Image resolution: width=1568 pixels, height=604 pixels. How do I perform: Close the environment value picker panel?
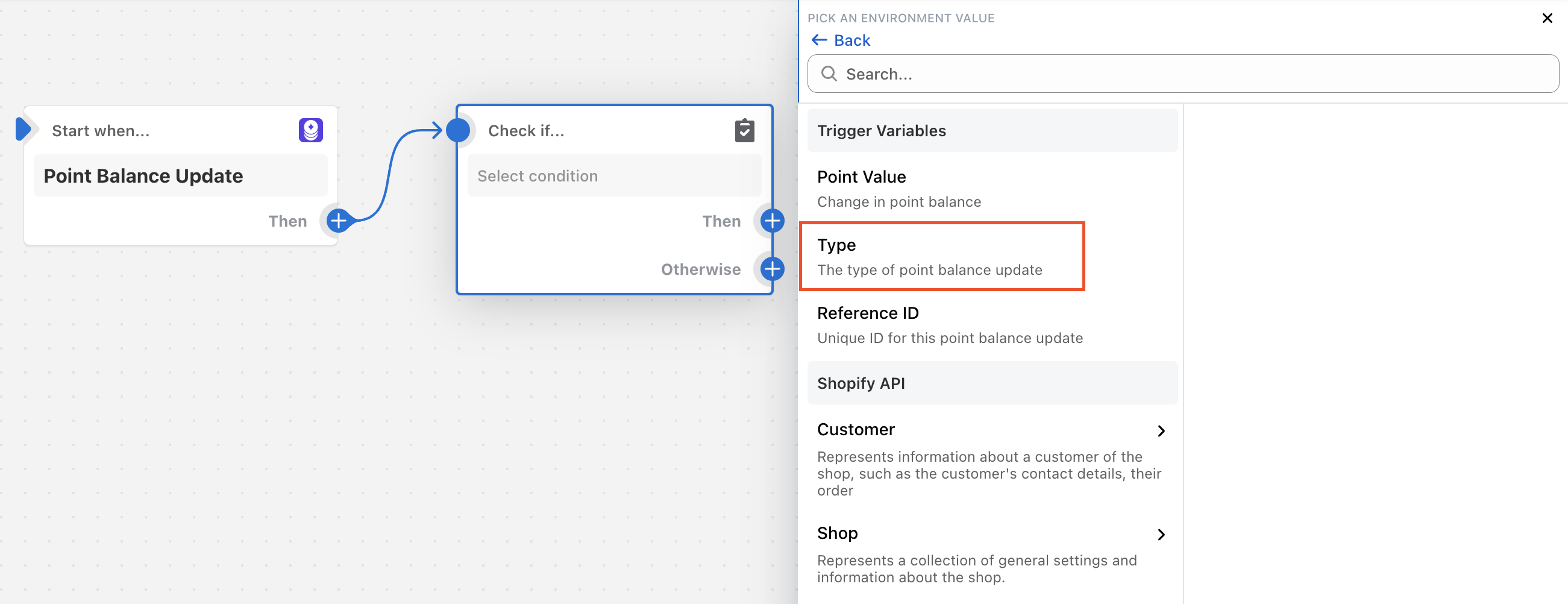pos(1547,18)
